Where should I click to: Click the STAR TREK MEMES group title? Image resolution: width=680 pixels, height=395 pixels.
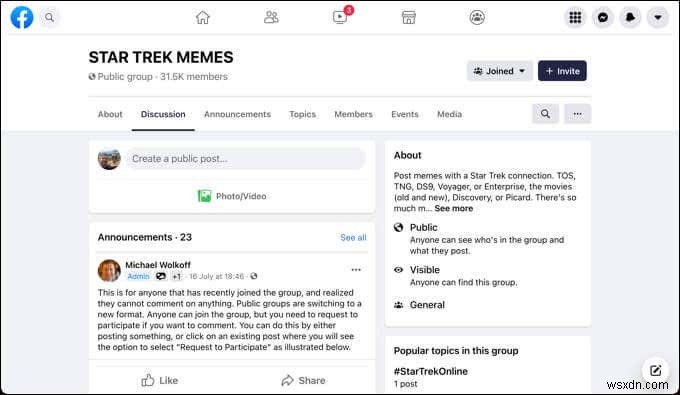(161, 57)
